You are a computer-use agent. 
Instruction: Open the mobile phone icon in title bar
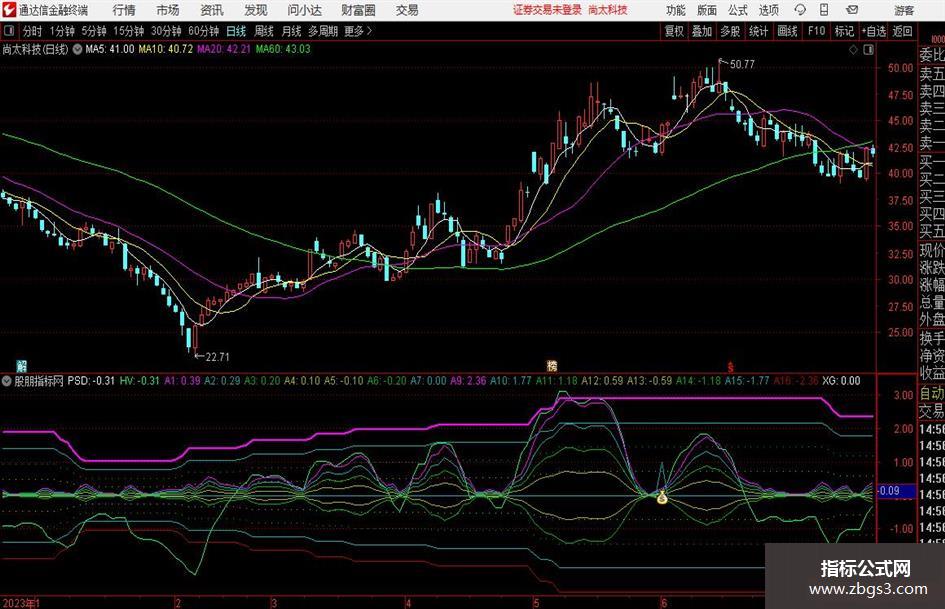824,10
